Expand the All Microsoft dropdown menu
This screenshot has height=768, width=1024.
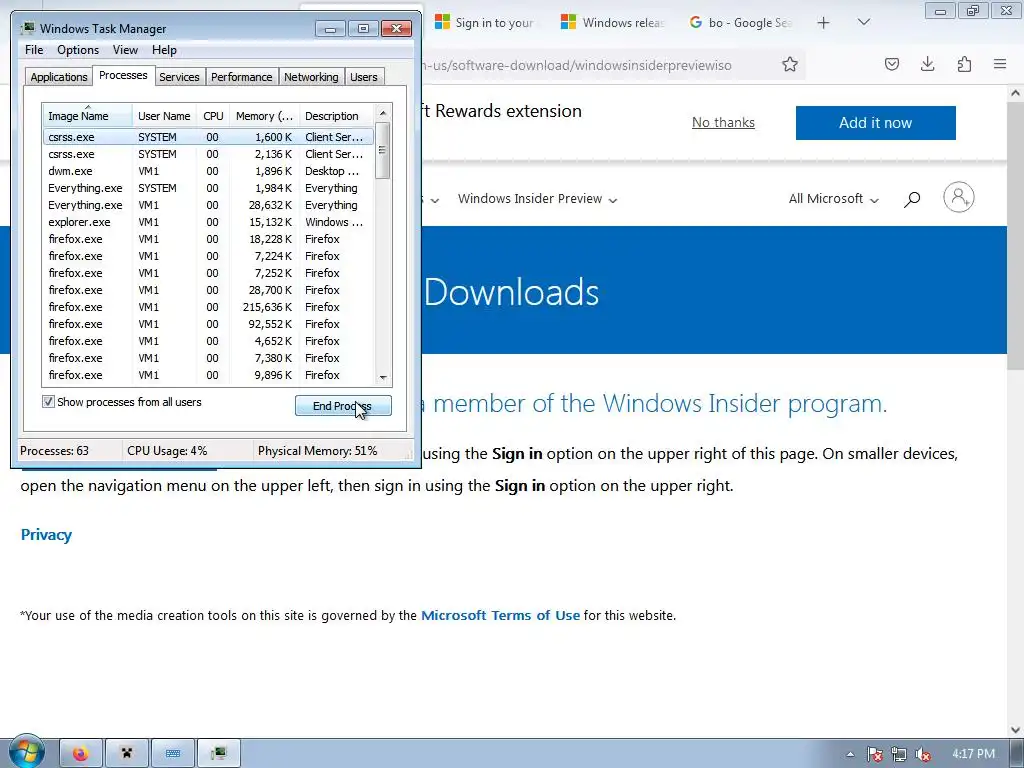coord(833,199)
